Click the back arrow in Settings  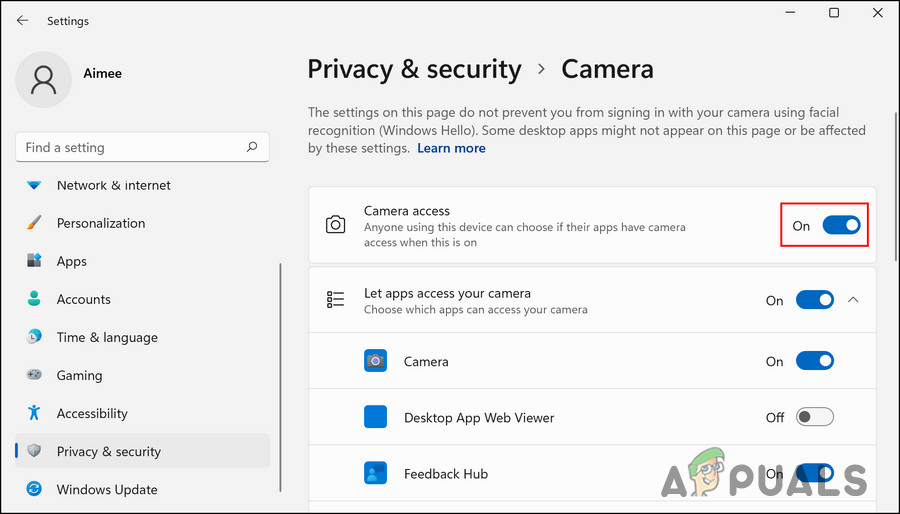click(x=22, y=20)
